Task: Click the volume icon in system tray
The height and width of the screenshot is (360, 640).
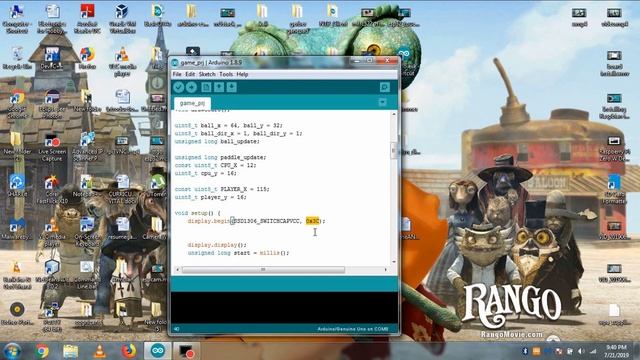Action: point(581,351)
